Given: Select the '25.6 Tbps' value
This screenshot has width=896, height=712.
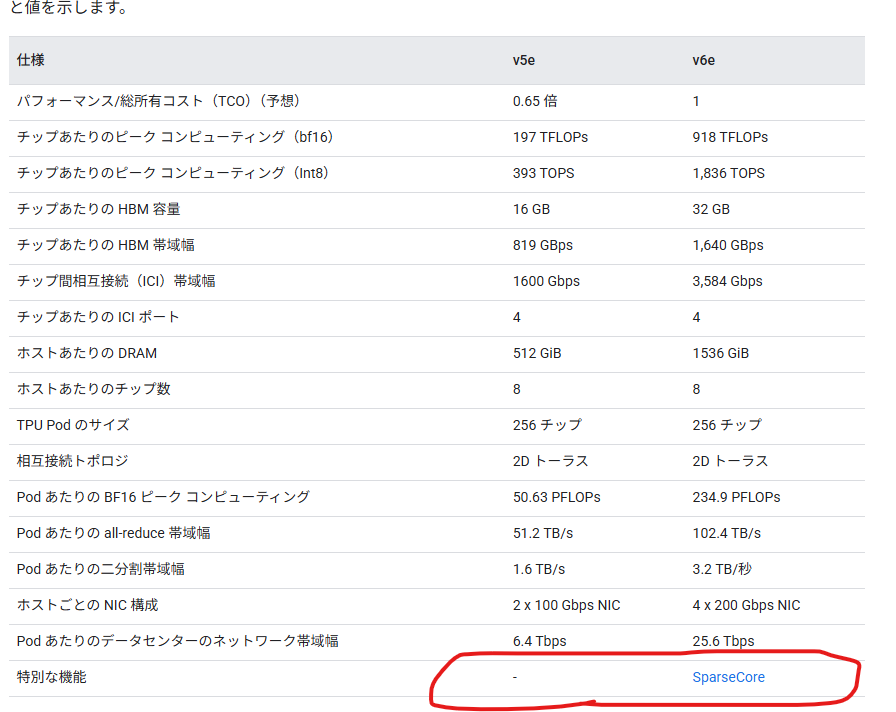Looking at the screenshot, I should [x=723, y=641].
